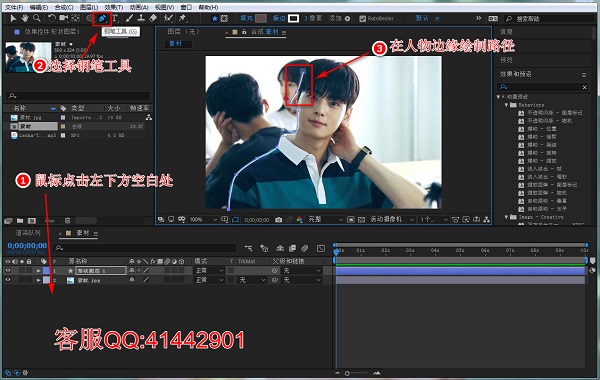Viewport: 600px width, 380px height.
Task: Open blend mode dropdown for shape layer
Action: coord(209,271)
